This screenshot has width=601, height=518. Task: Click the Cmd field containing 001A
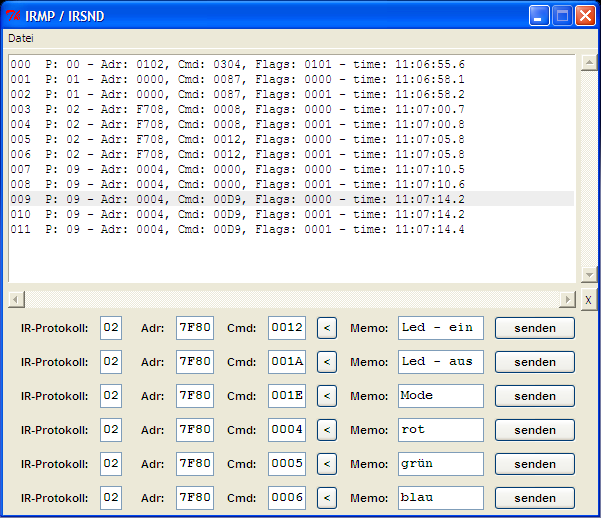tap(287, 362)
